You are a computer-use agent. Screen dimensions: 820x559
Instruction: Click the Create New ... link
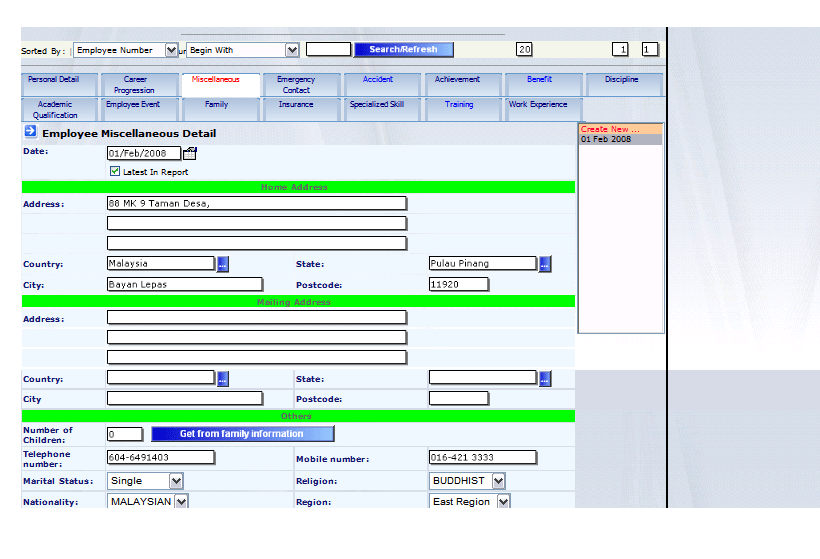610,129
